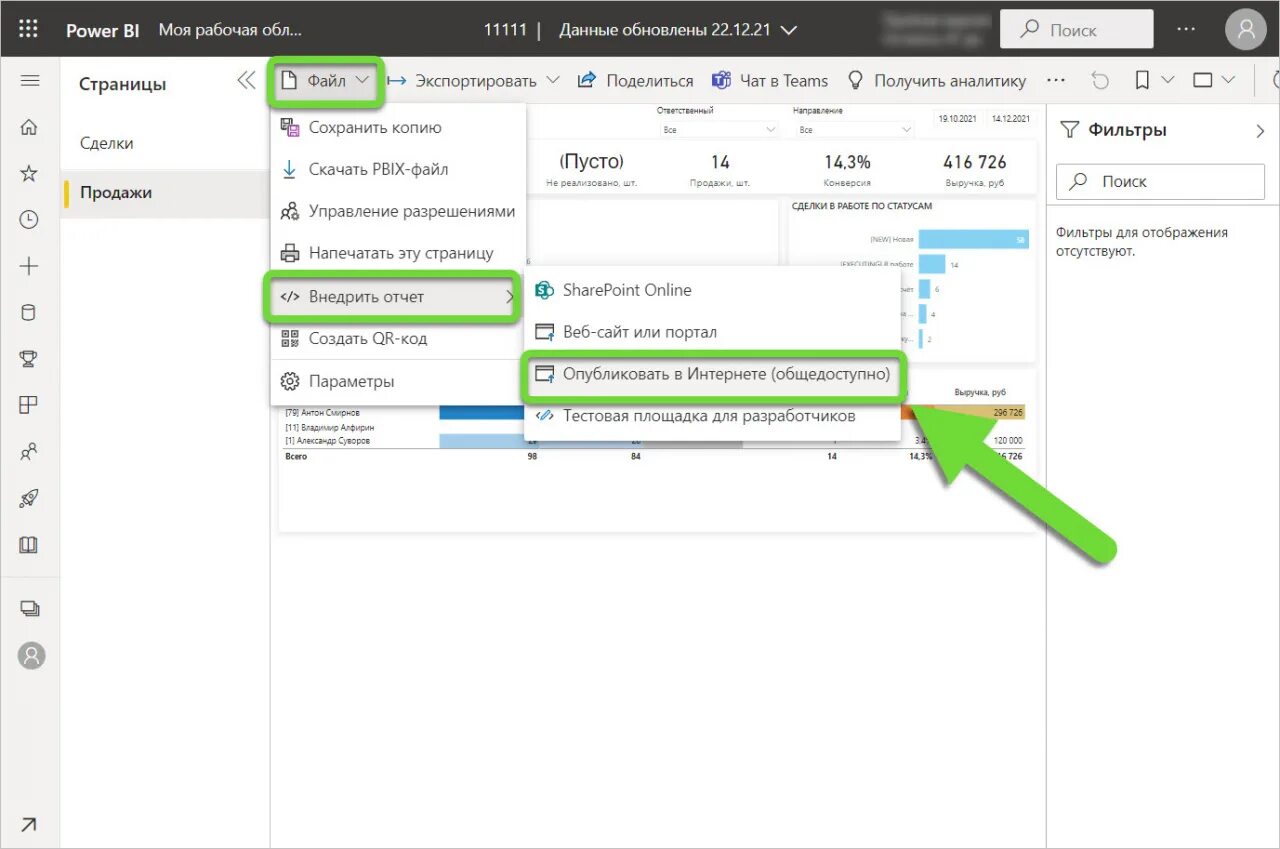Switch to the Продажи page
1280x849 pixels.
point(164,193)
